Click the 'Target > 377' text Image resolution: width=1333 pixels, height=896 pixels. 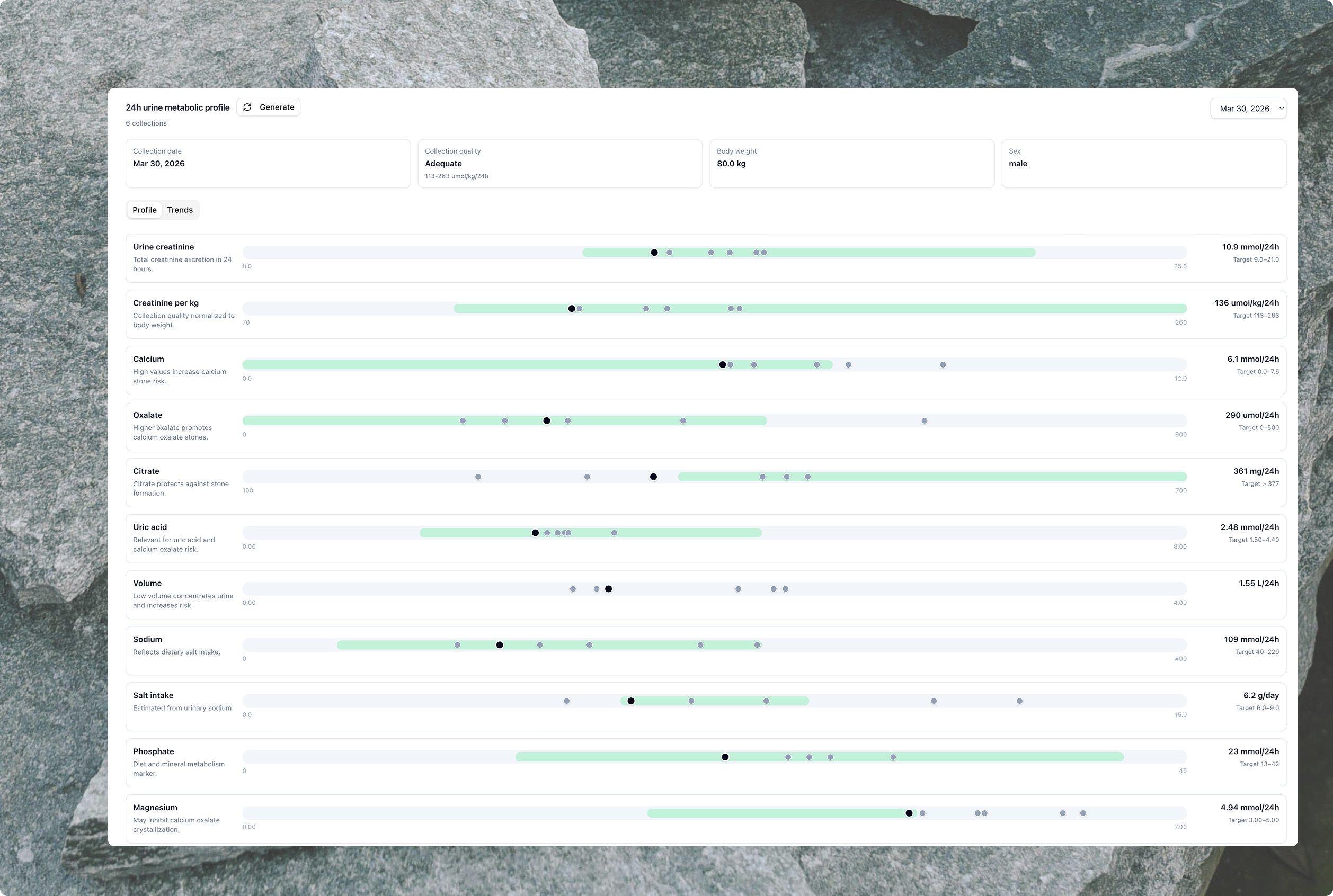click(x=1260, y=483)
